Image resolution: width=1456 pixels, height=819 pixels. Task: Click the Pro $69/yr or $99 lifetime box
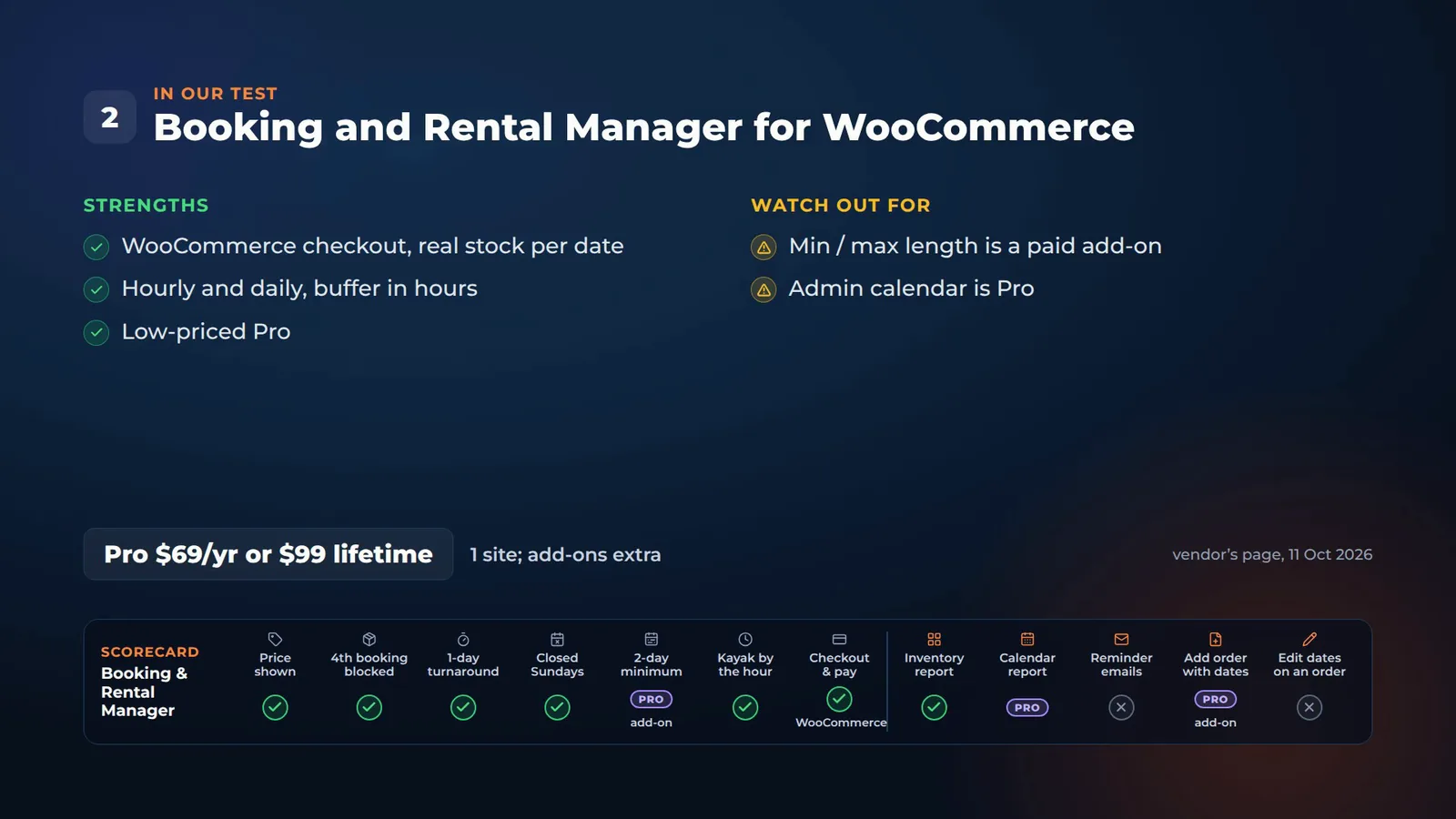tap(268, 554)
